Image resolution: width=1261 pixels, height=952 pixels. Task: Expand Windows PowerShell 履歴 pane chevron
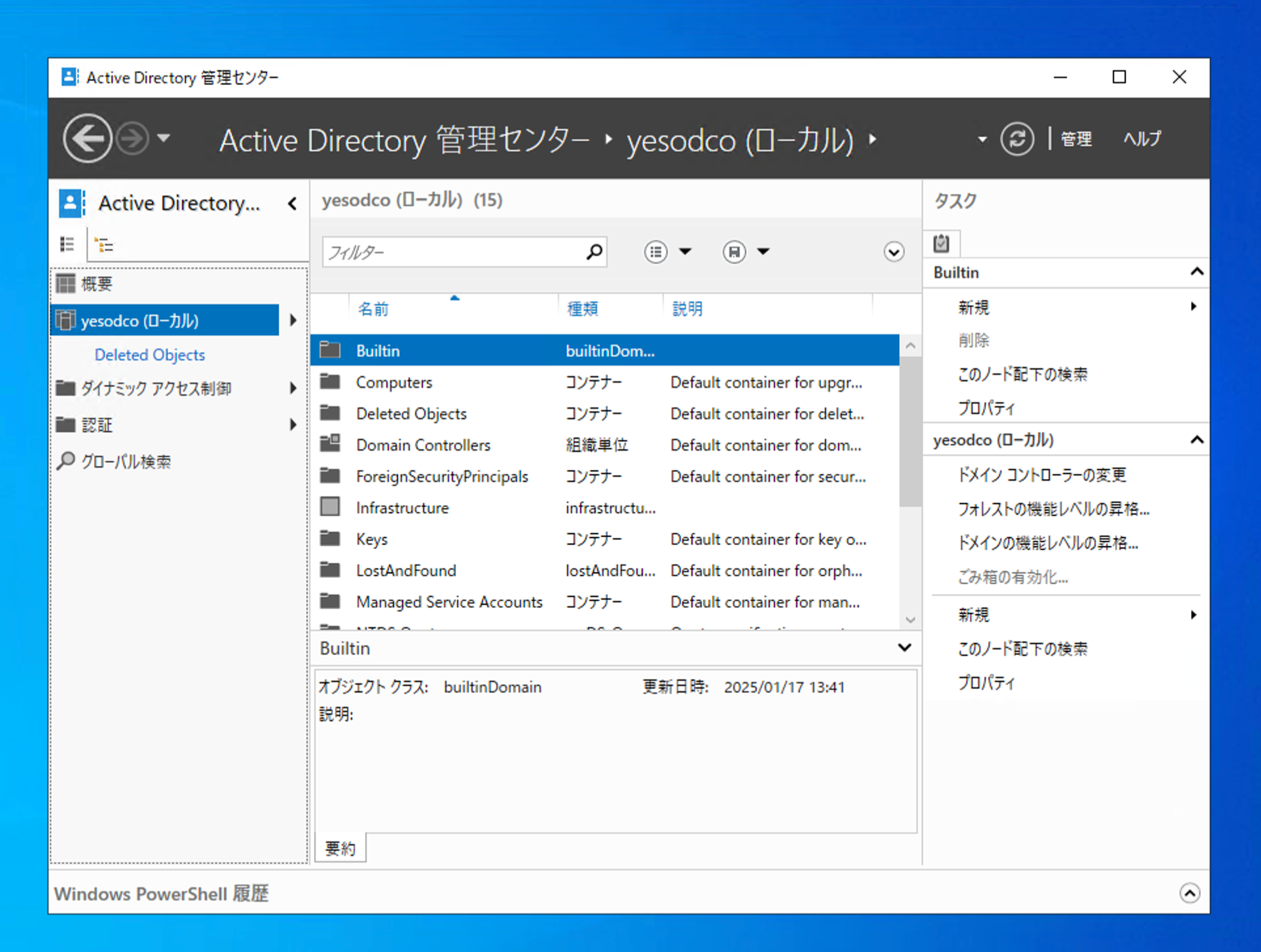click(x=1190, y=892)
